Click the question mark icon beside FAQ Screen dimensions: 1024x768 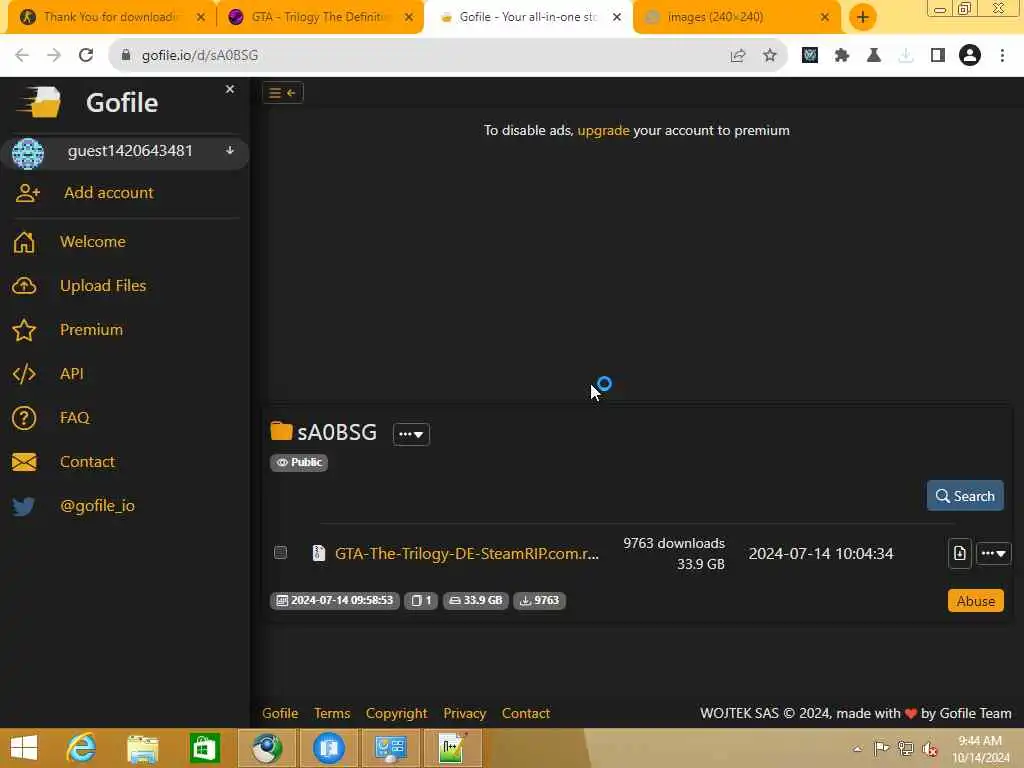point(24,418)
